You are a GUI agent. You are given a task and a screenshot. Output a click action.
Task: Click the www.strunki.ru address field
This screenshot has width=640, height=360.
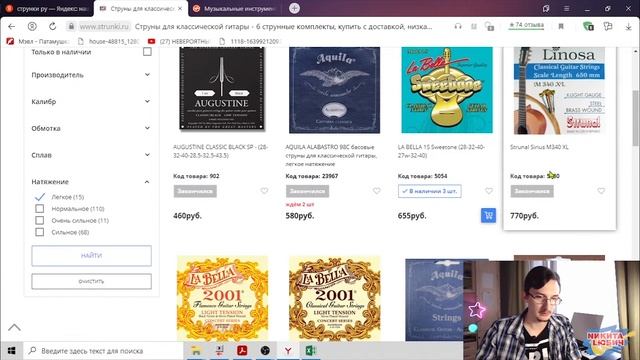104,27
